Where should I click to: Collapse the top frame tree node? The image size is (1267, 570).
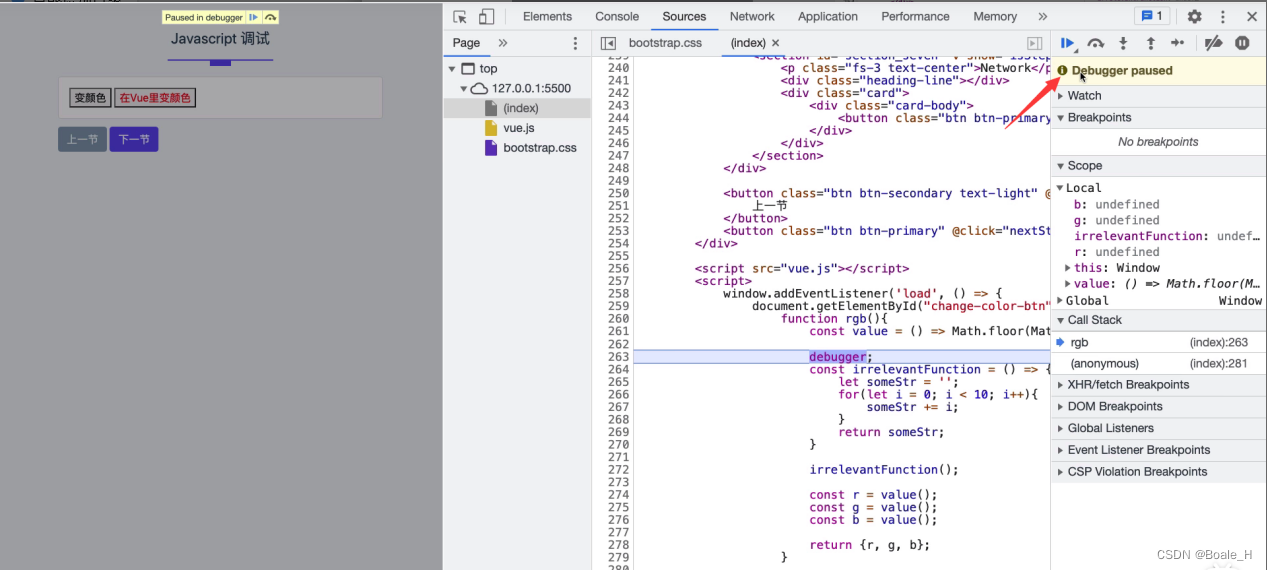452,69
